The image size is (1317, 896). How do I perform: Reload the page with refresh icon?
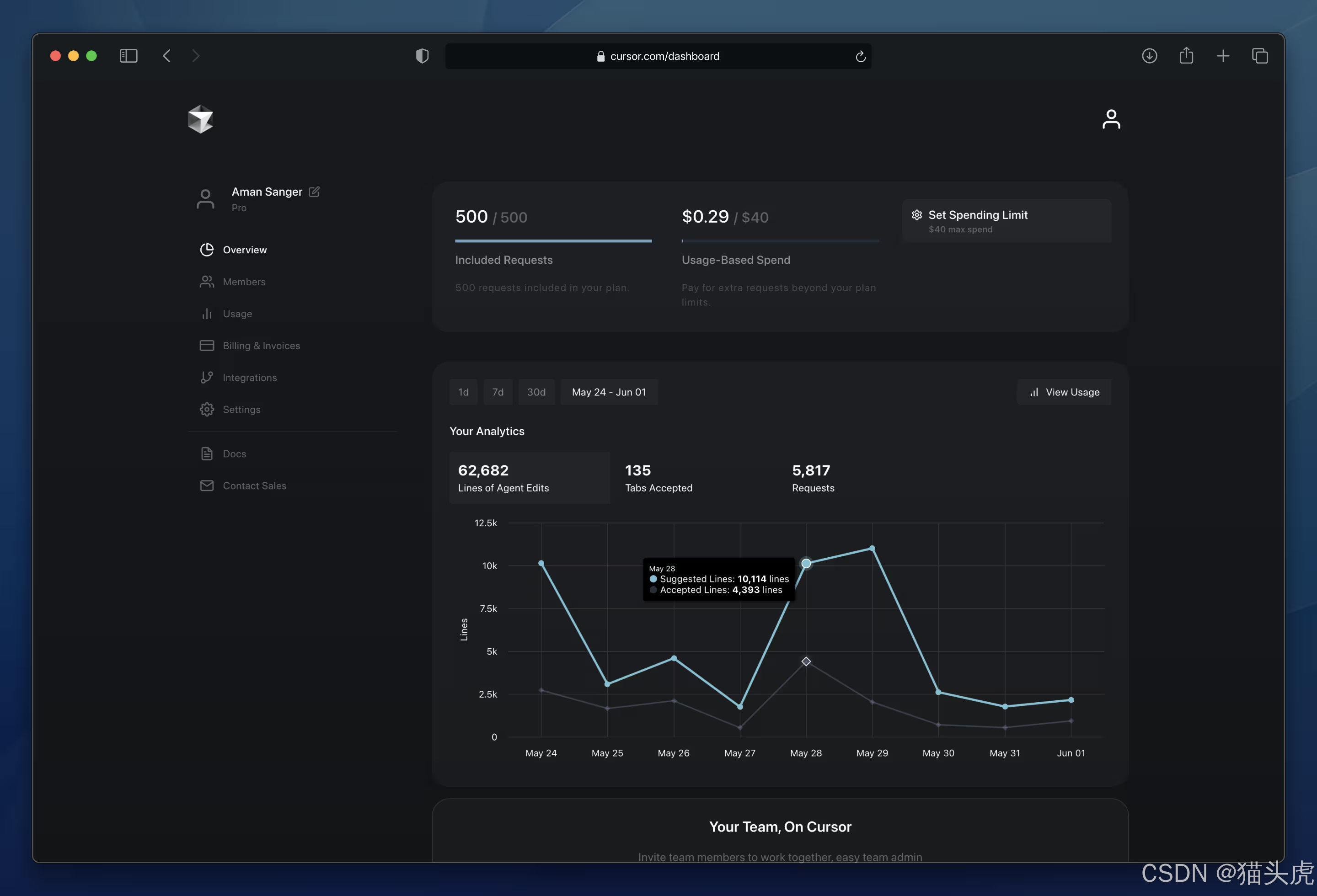(860, 56)
